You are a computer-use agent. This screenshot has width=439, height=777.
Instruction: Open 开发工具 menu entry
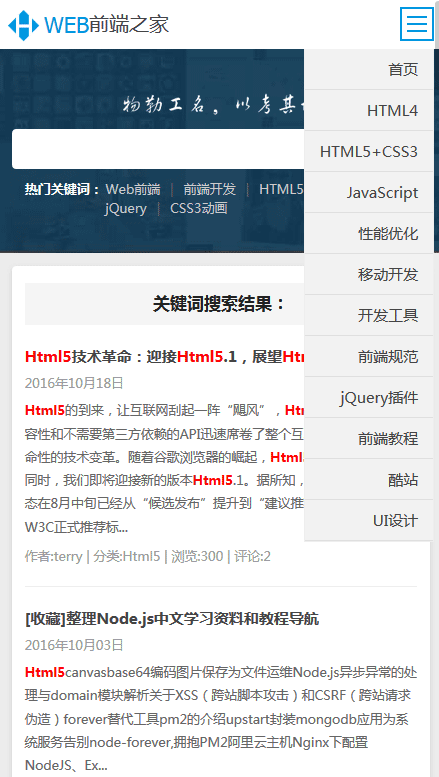pos(369,316)
